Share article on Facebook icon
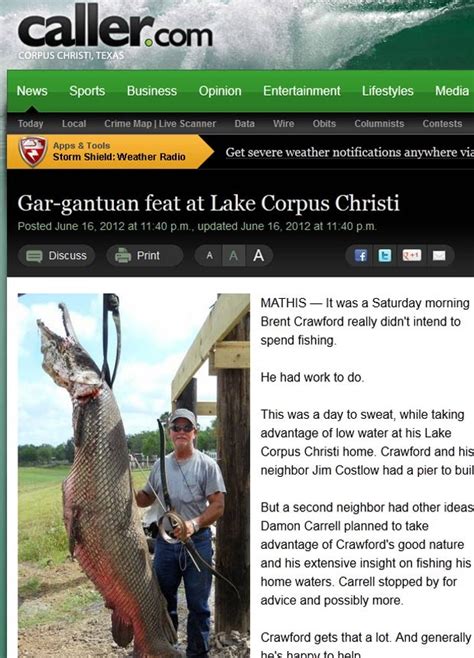Screen dimensions: 474x658 point(360,256)
